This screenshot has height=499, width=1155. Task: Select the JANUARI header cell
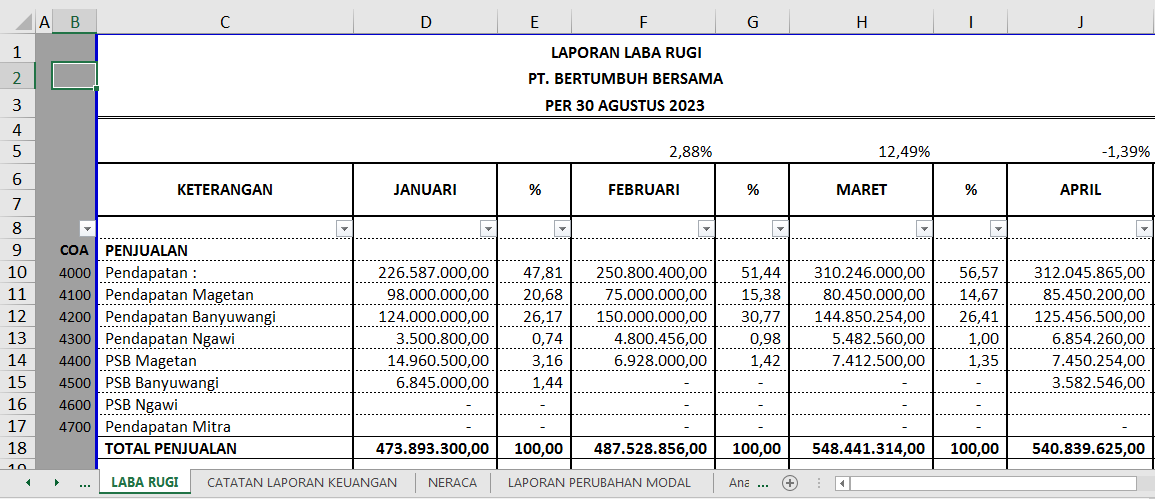coord(425,189)
